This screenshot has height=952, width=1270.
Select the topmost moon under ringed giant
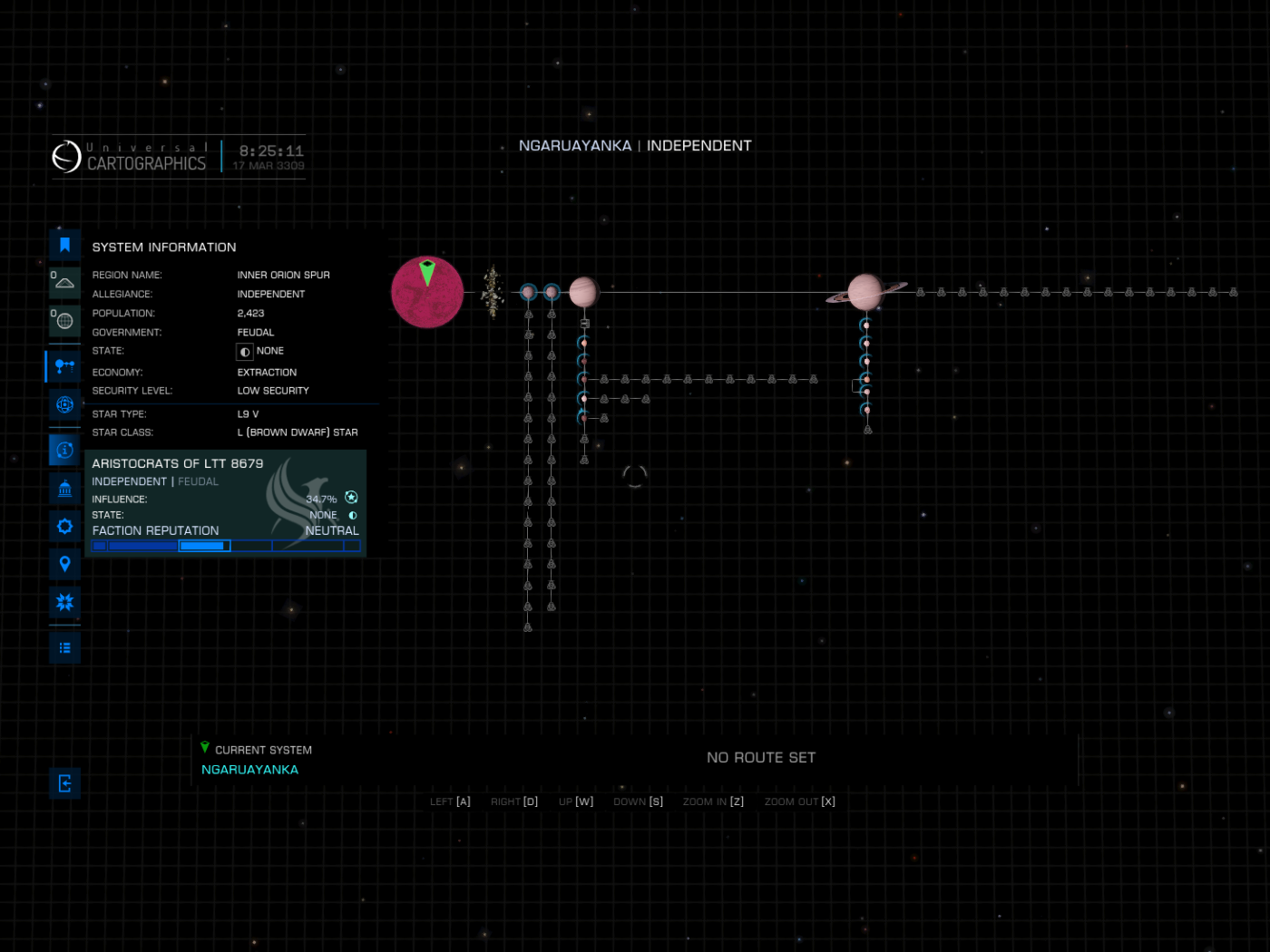866,325
